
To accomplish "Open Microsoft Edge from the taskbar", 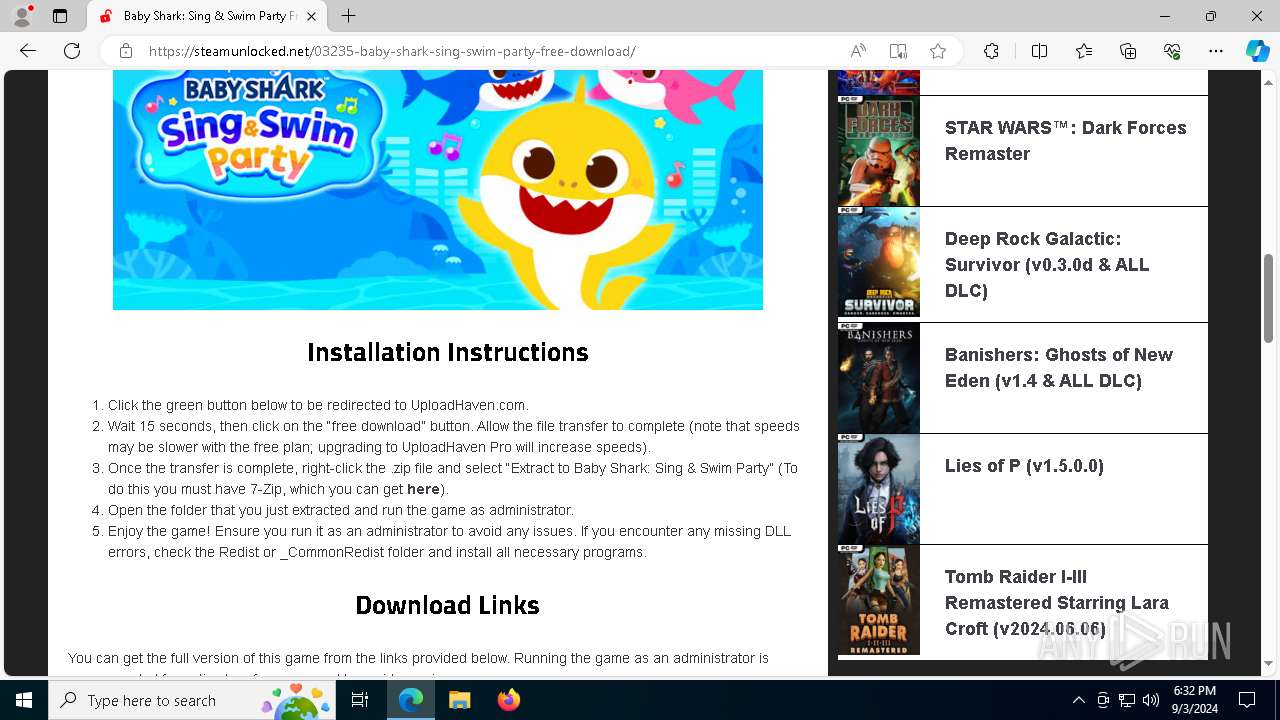I will point(411,700).
